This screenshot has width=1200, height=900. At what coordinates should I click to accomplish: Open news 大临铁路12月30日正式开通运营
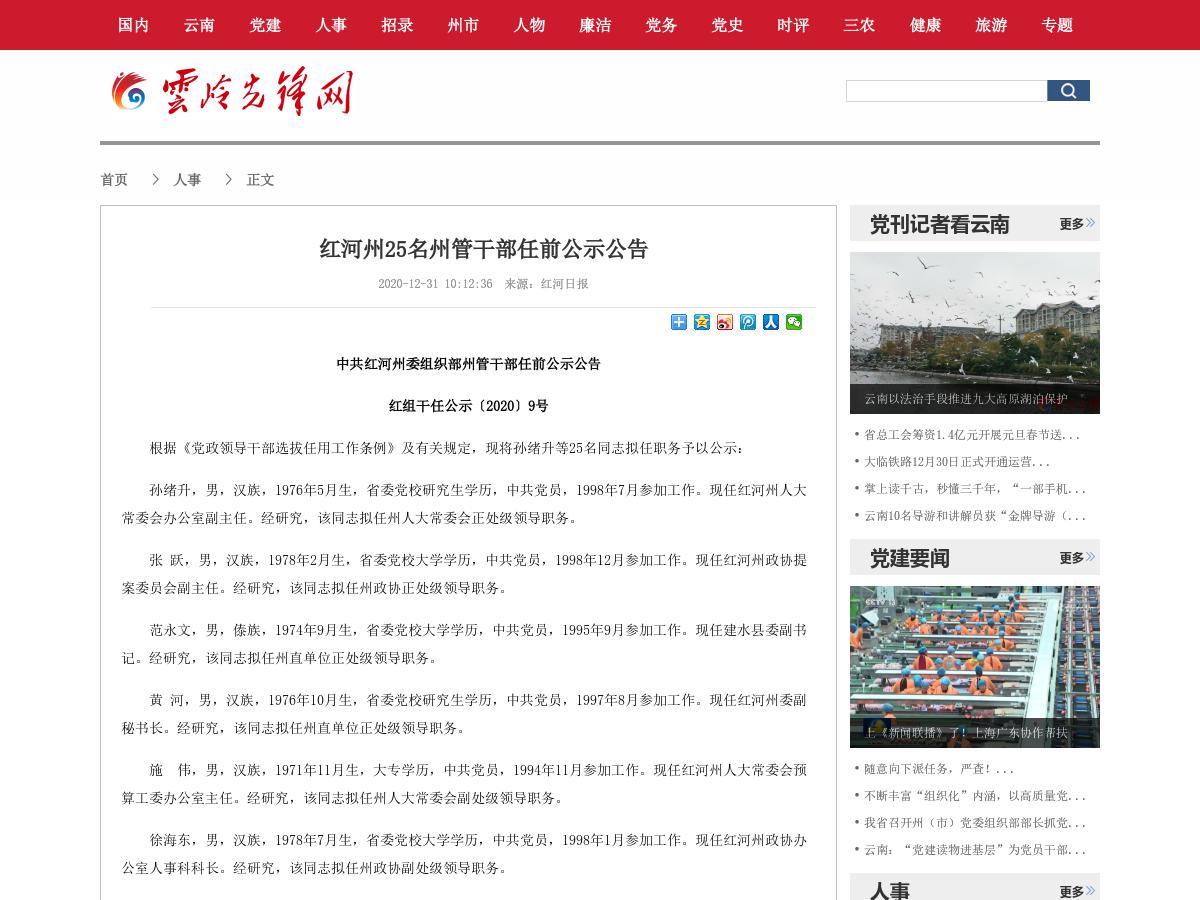tap(957, 462)
